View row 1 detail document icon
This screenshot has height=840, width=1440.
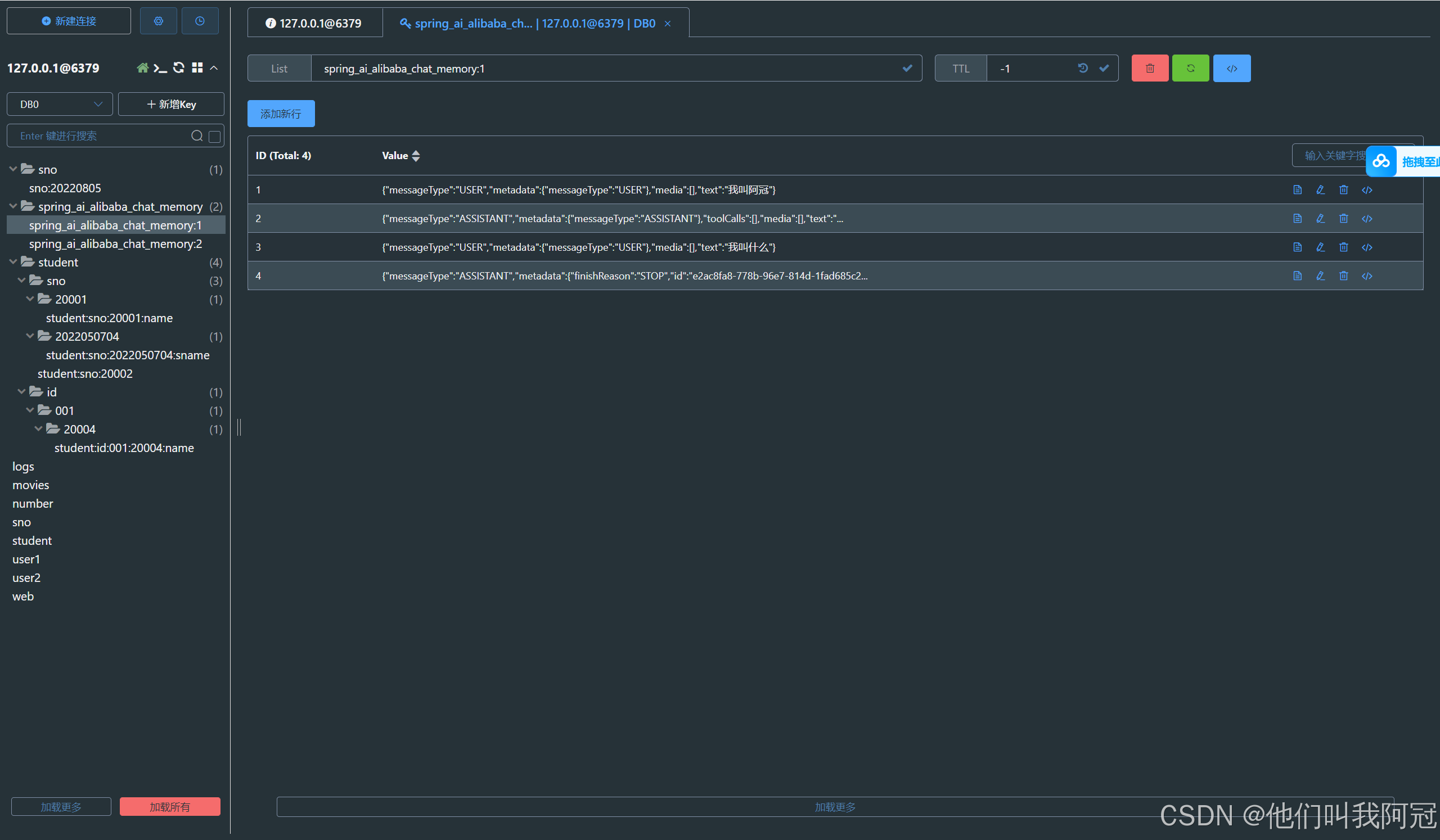1297,190
